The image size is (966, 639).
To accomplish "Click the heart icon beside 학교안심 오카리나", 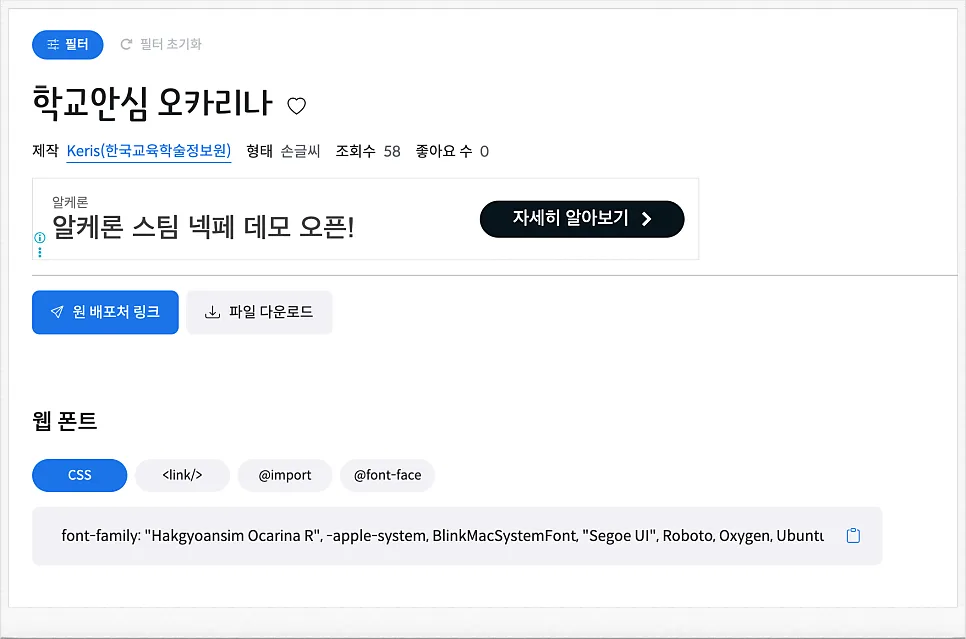I will pyautogui.click(x=297, y=106).
